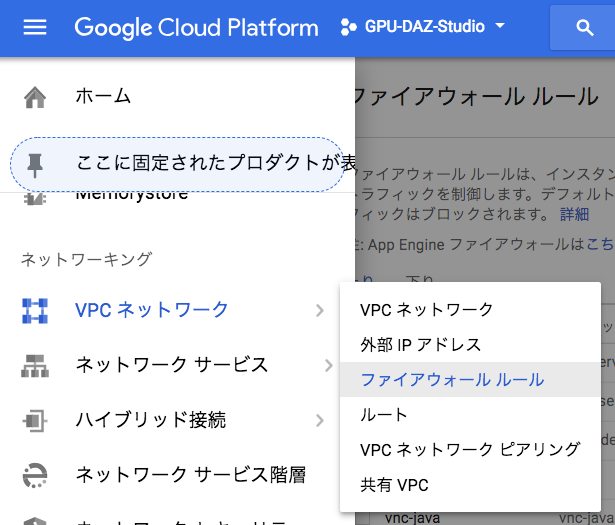Viewport: 615px width, 525px height.
Task: Click the VPC Network grid icon
Action: (35, 311)
